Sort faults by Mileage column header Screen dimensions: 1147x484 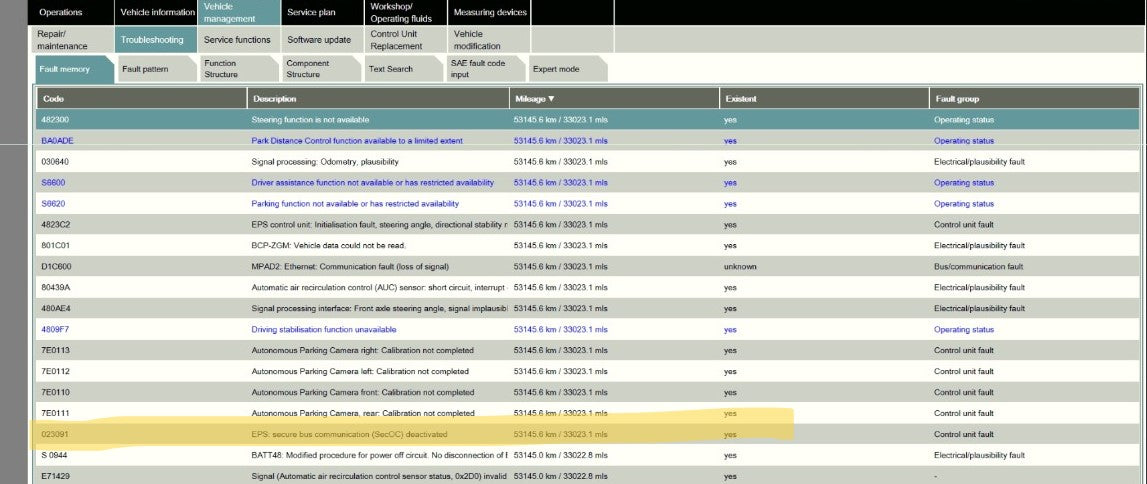click(x=534, y=99)
